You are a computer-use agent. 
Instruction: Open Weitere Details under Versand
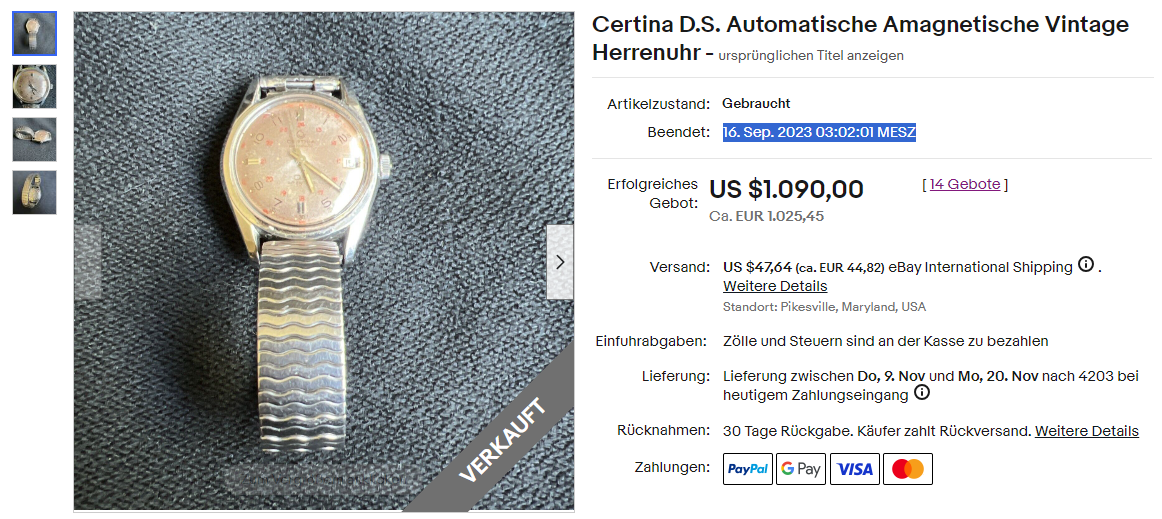[775, 286]
